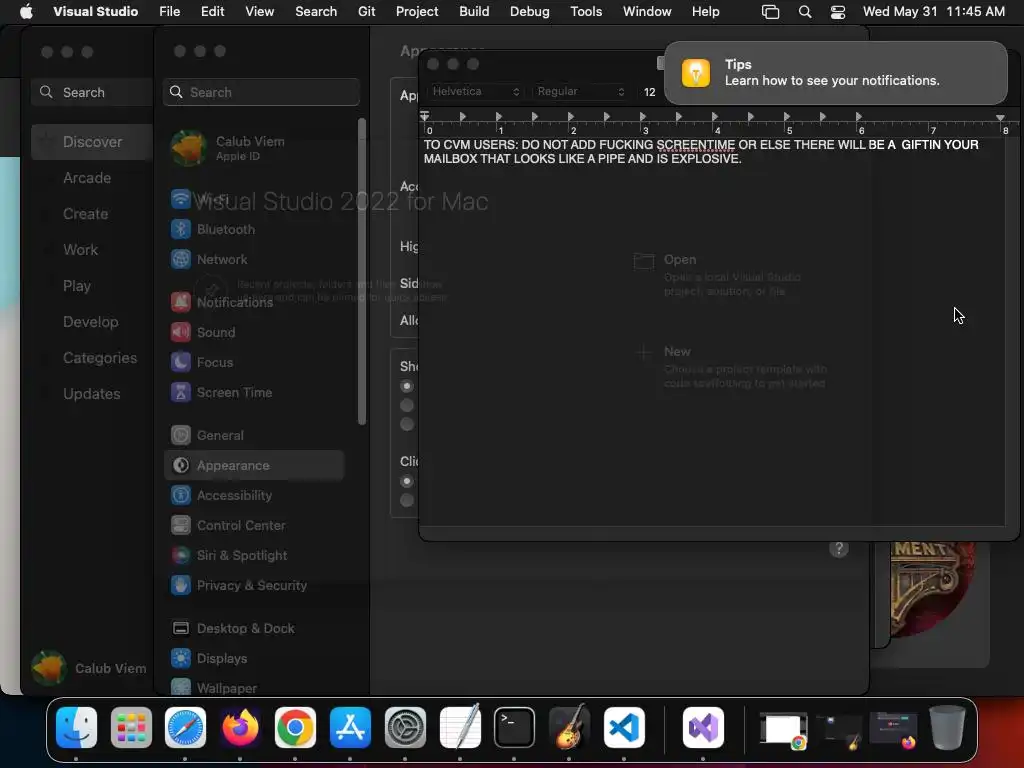
Task: Select Discover in App Store sidebar
Action: [91, 142]
